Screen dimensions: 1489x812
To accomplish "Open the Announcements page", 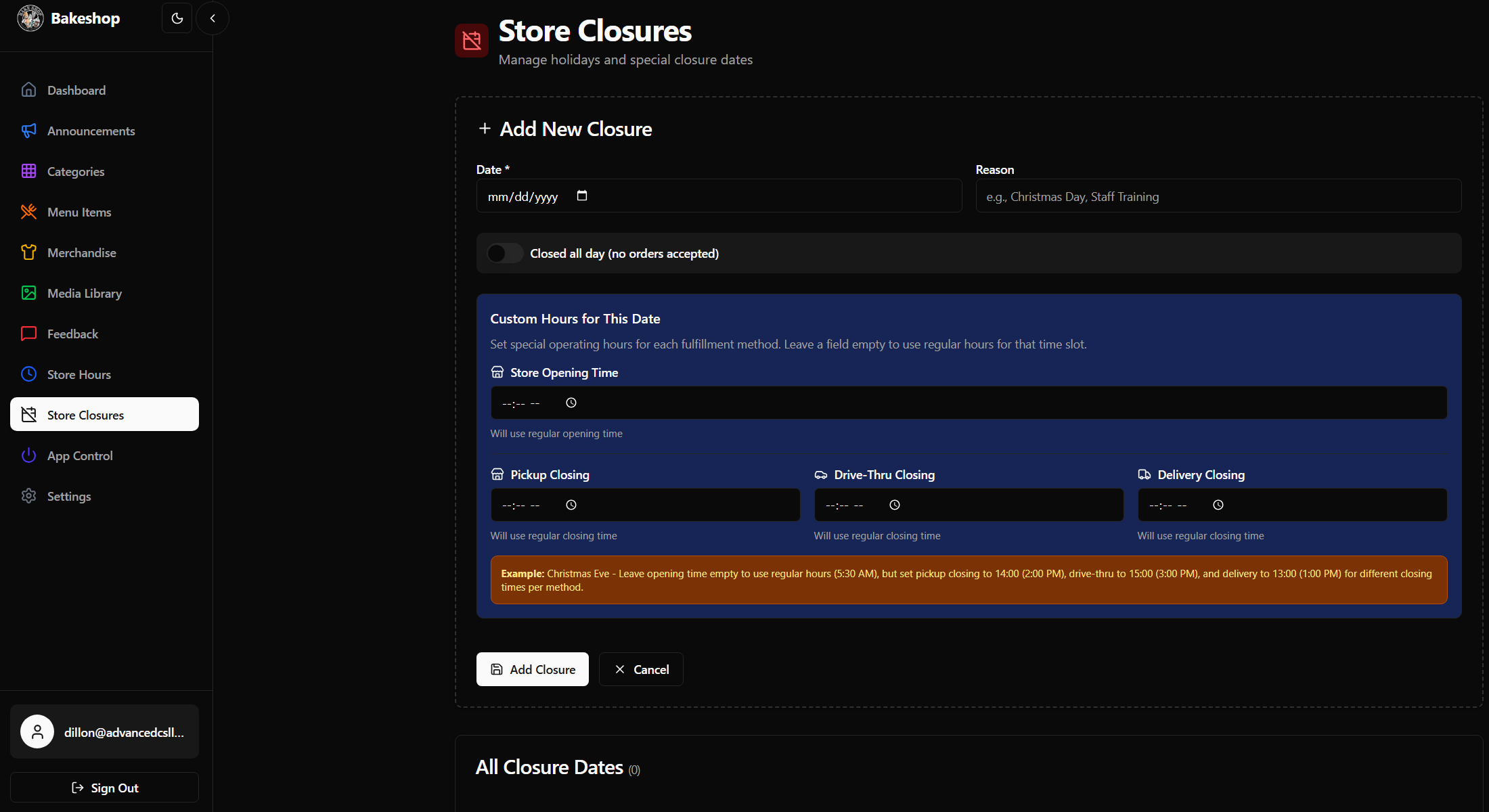I will point(104,131).
